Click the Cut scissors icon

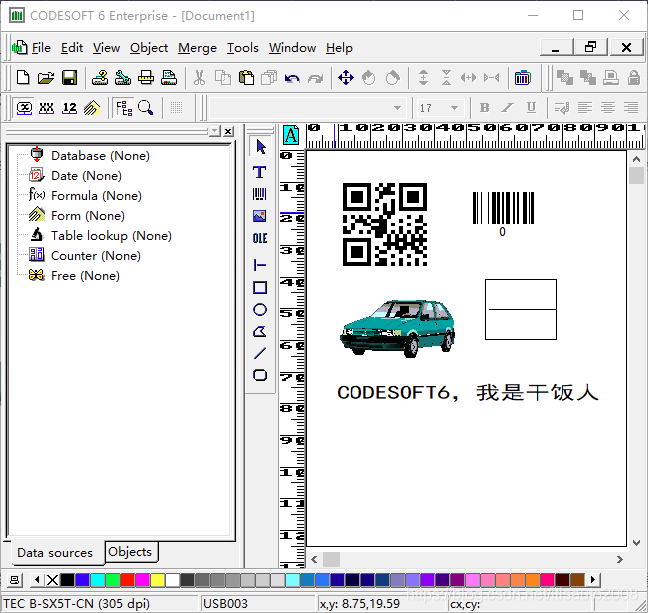pyautogui.click(x=199, y=77)
